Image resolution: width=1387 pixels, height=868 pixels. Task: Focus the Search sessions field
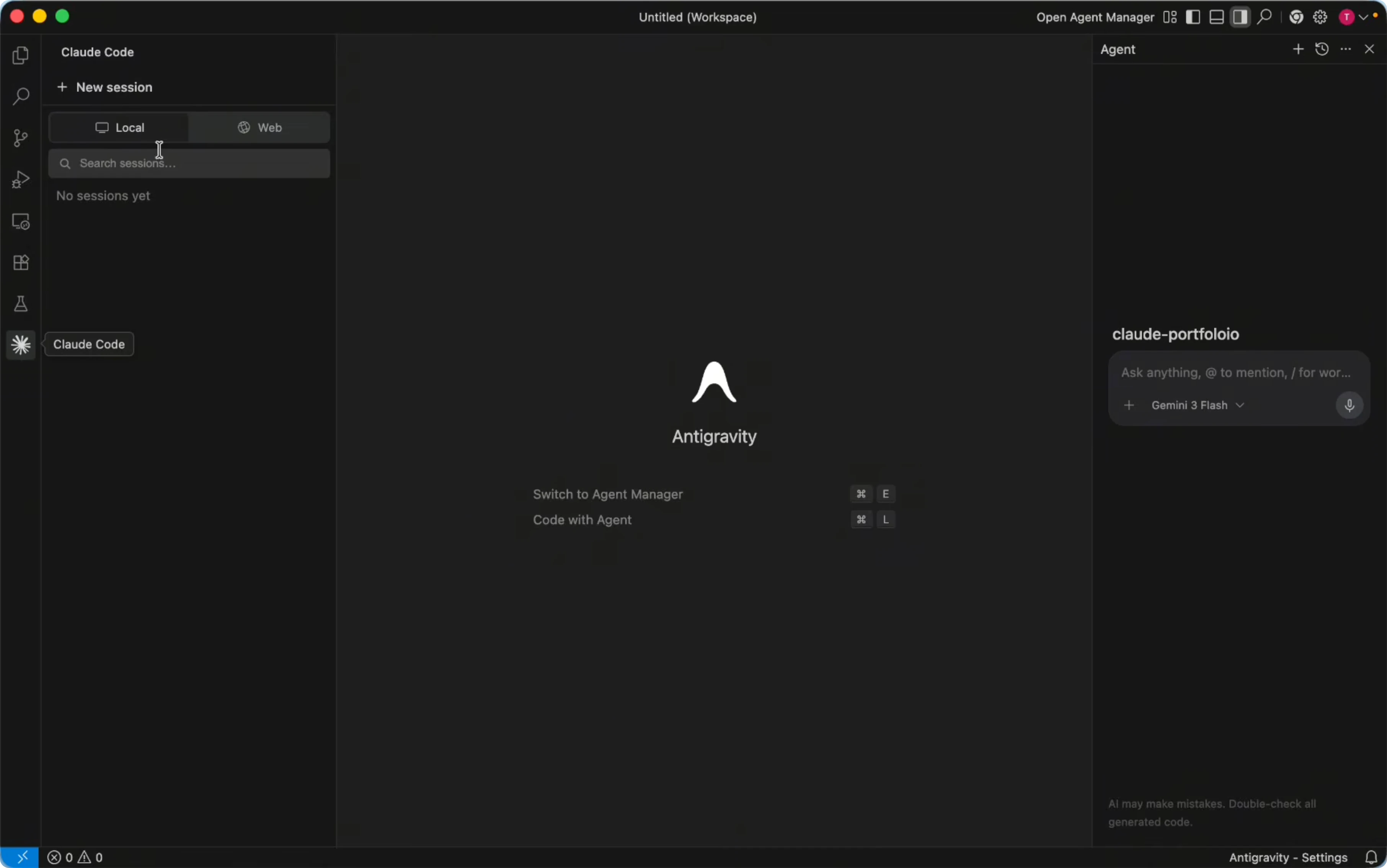pos(189,164)
